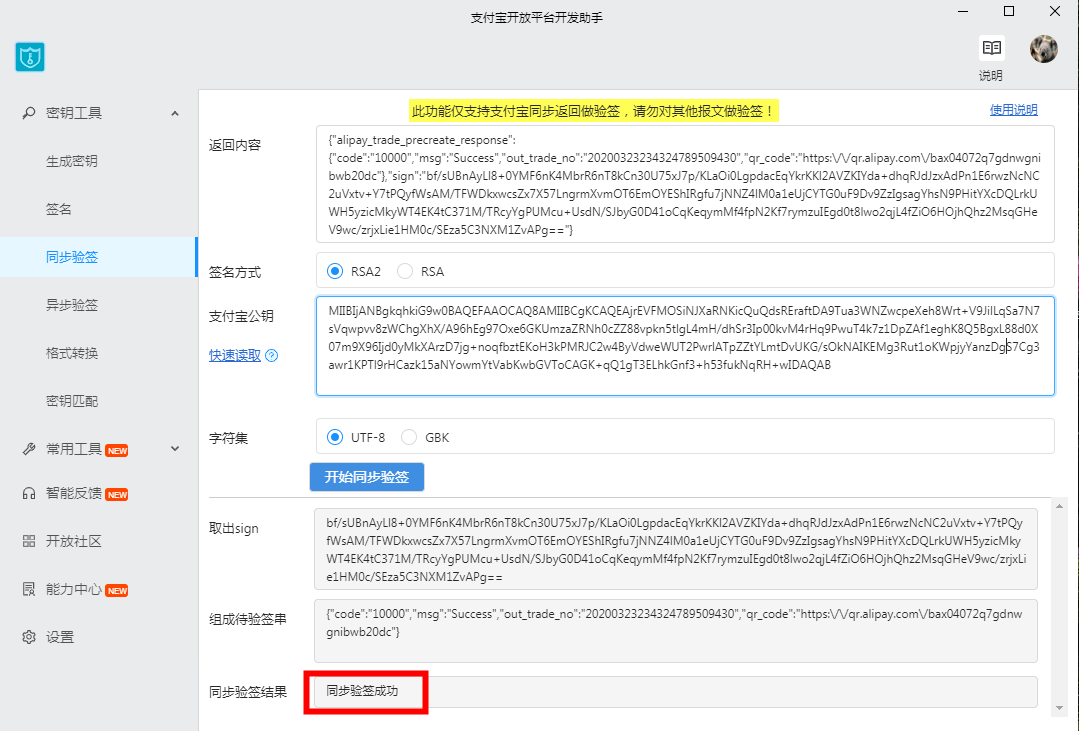Screen dimensions: 1079x731
Task: Click the 取出sign output box
Action: [676, 549]
